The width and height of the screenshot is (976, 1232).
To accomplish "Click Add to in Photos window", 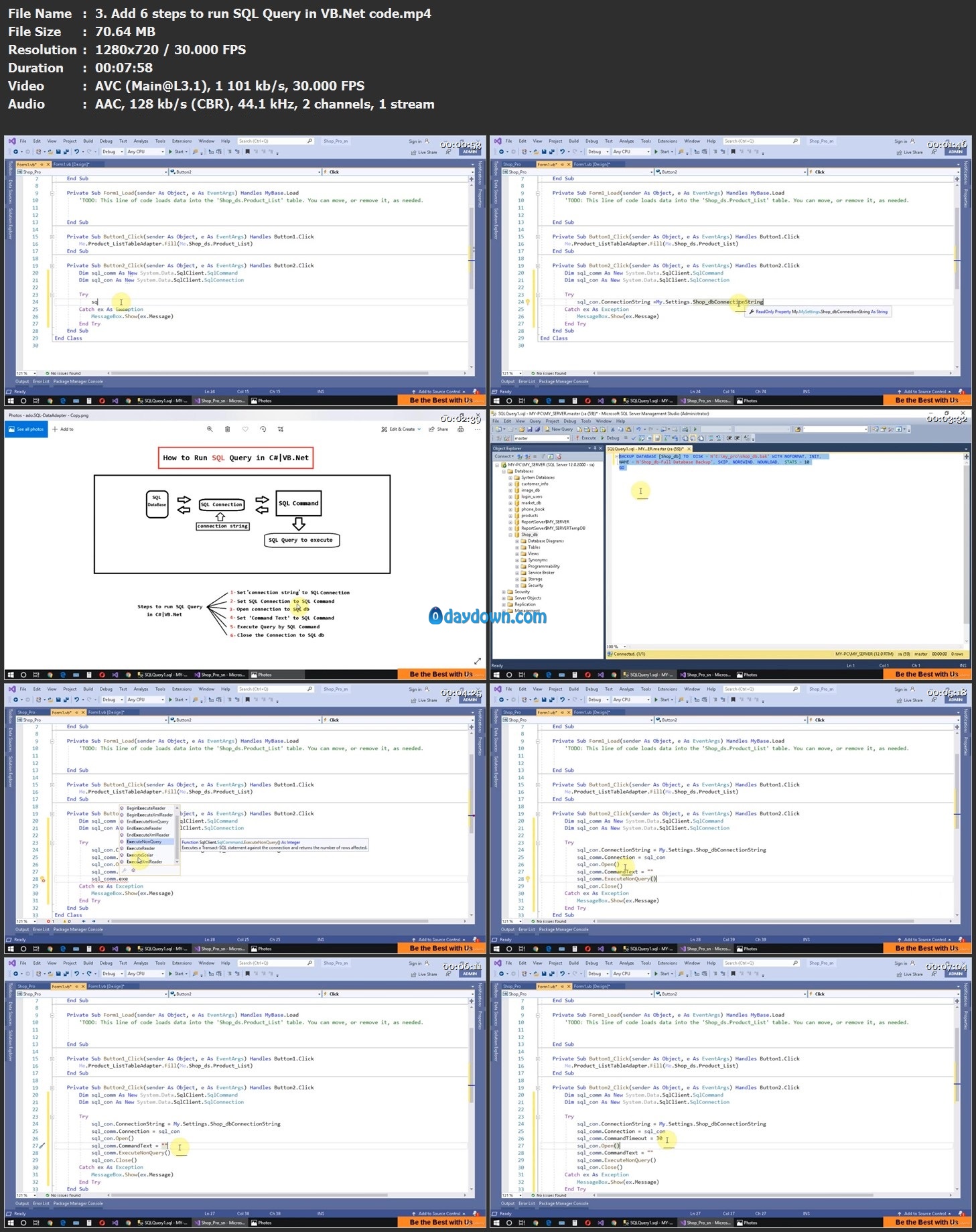I will (x=63, y=429).
